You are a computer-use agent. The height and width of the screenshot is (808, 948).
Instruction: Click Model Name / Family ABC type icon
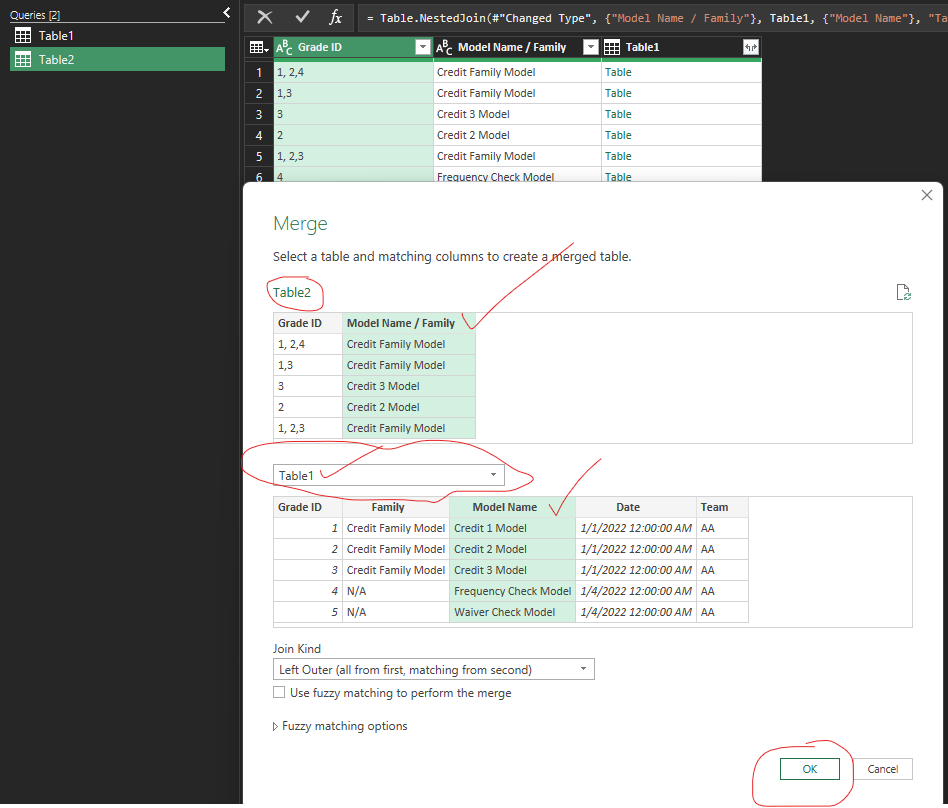click(x=444, y=47)
